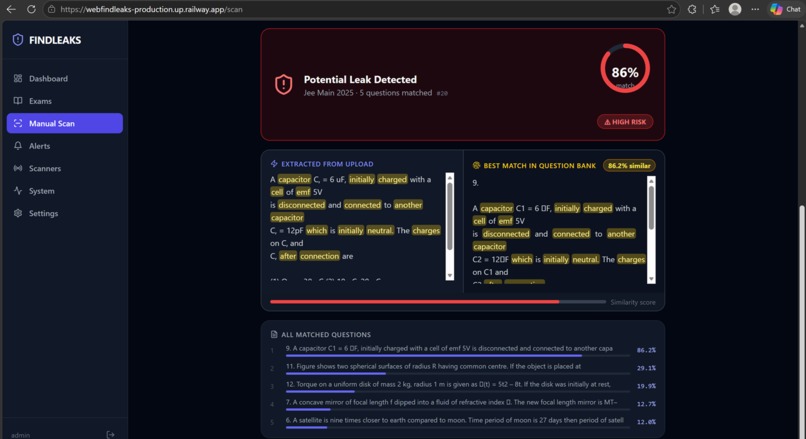806x439 pixels.
Task: Open browser extensions puzzle icon
Action: [x=692, y=9]
